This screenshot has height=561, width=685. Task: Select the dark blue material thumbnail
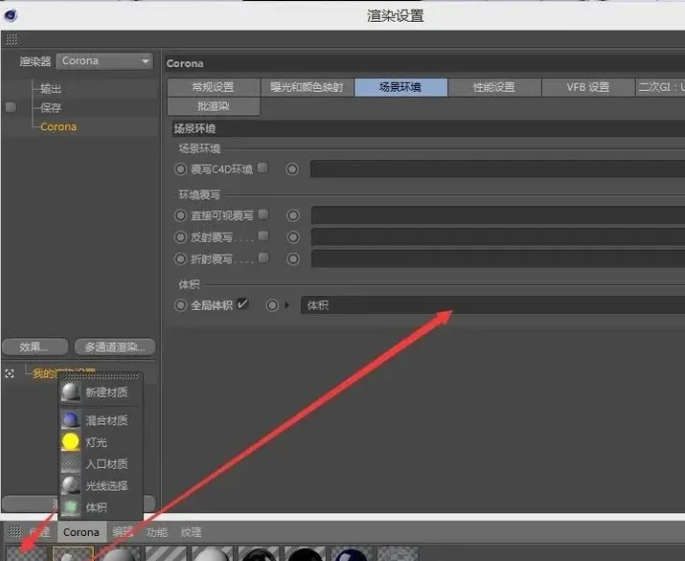(351, 554)
